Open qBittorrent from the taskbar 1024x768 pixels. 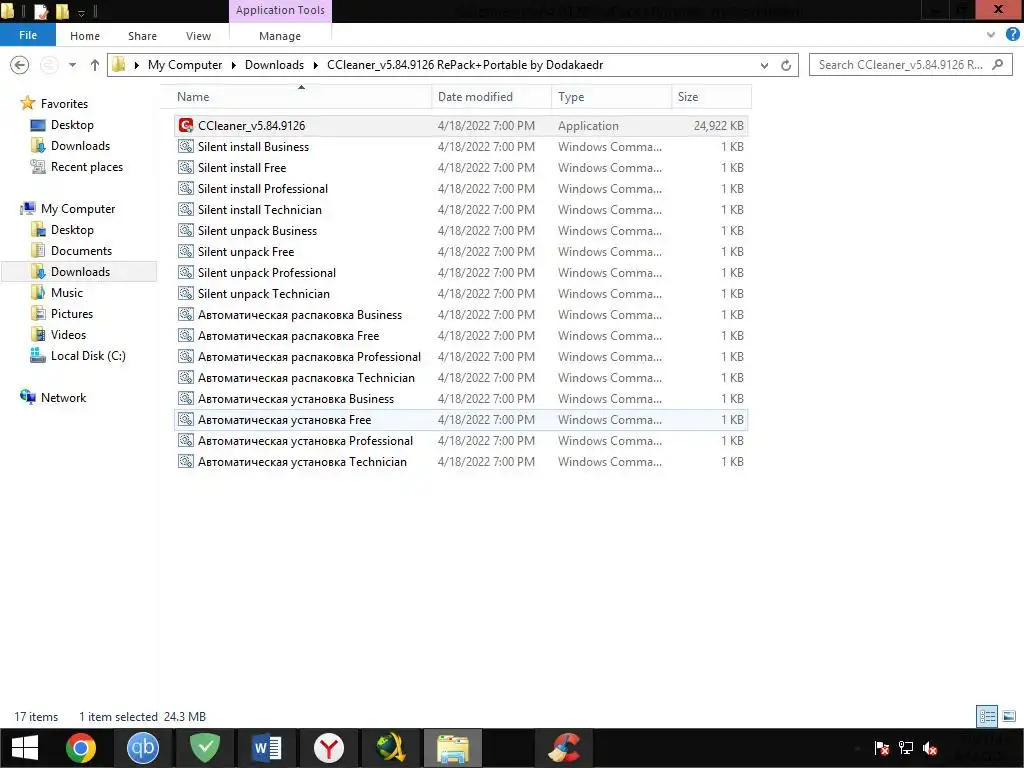pyautogui.click(x=142, y=748)
